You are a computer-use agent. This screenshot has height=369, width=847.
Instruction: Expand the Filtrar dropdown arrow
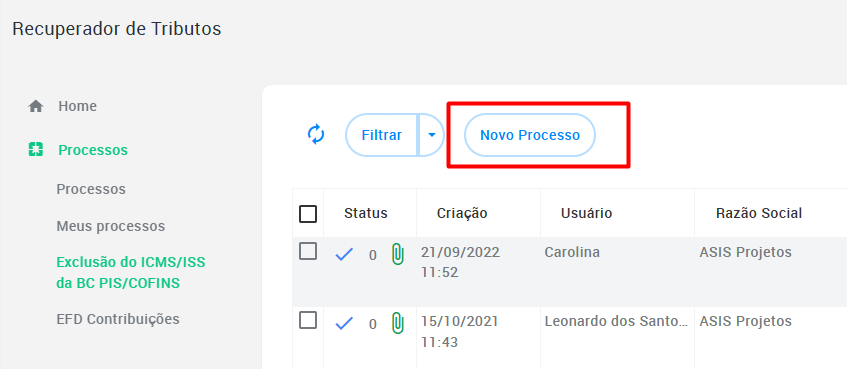(432, 135)
